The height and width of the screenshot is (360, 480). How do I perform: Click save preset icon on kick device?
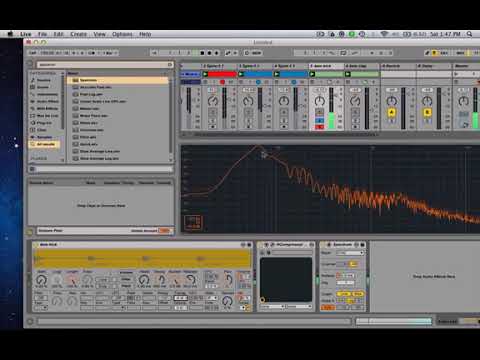click(249, 245)
